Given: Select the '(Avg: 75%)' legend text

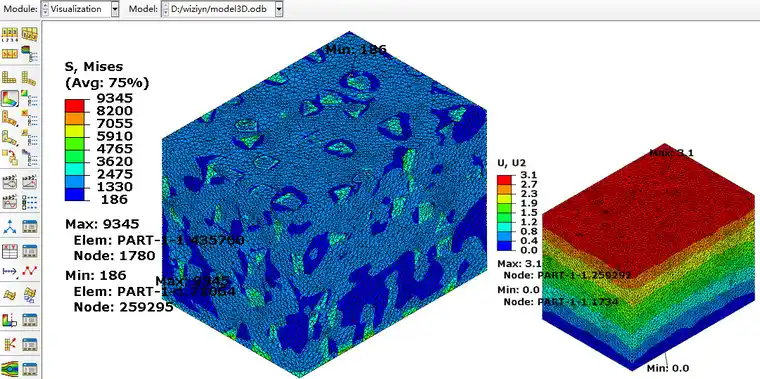Looking at the screenshot, I should click(107, 83).
